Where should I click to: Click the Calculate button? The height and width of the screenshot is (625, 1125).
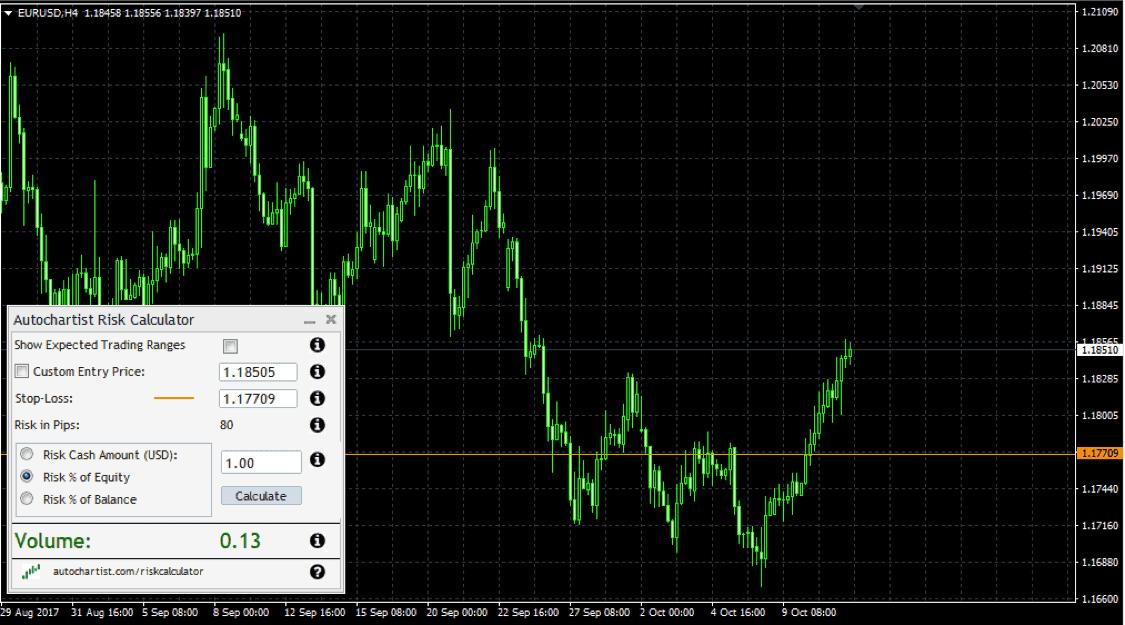261,496
